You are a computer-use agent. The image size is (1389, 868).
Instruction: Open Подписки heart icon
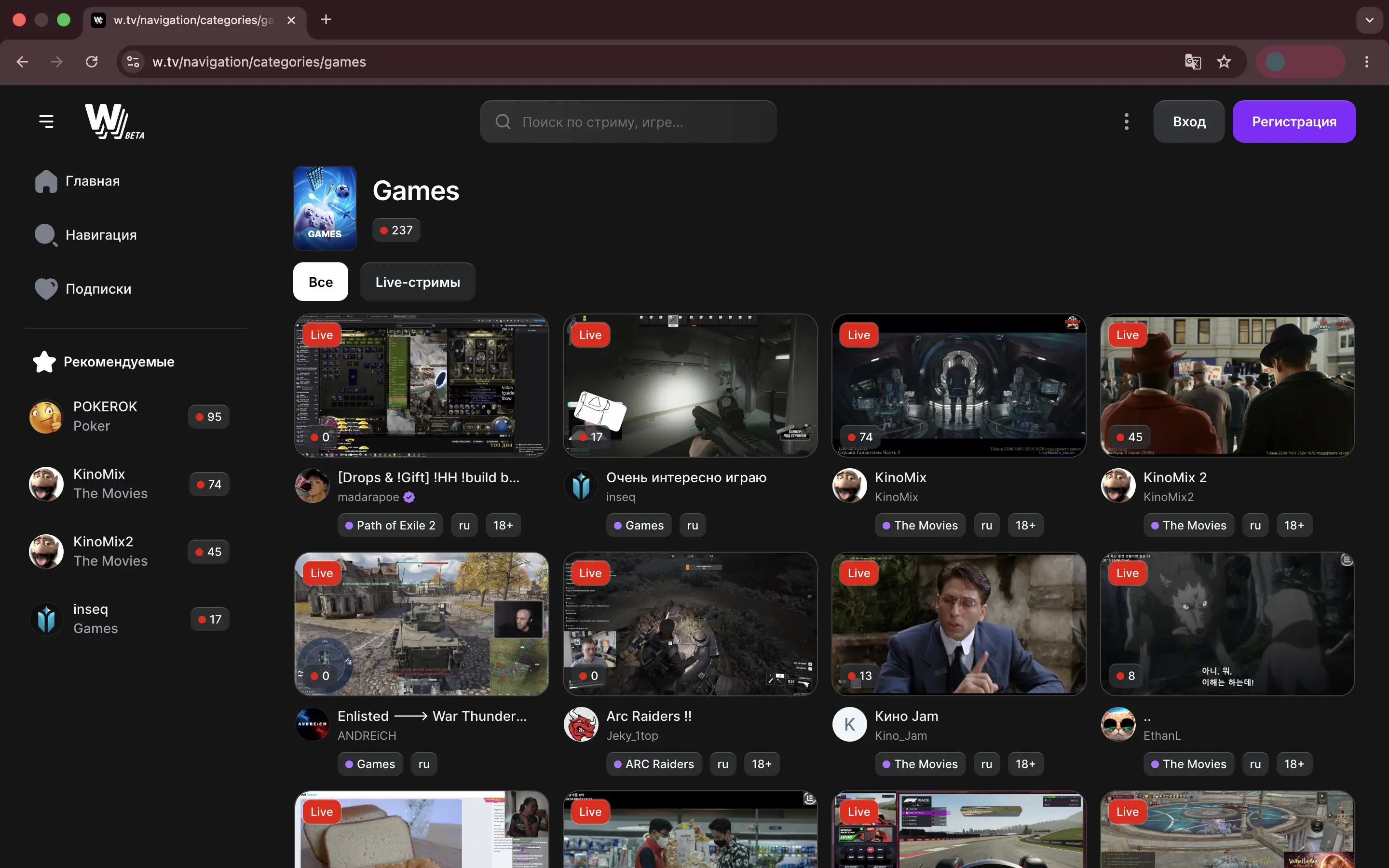pyautogui.click(x=46, y=289)
